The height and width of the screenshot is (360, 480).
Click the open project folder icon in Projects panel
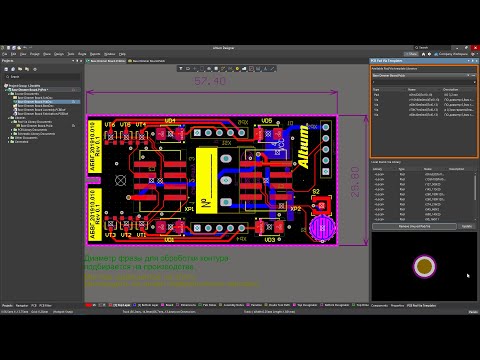(20, 69)
